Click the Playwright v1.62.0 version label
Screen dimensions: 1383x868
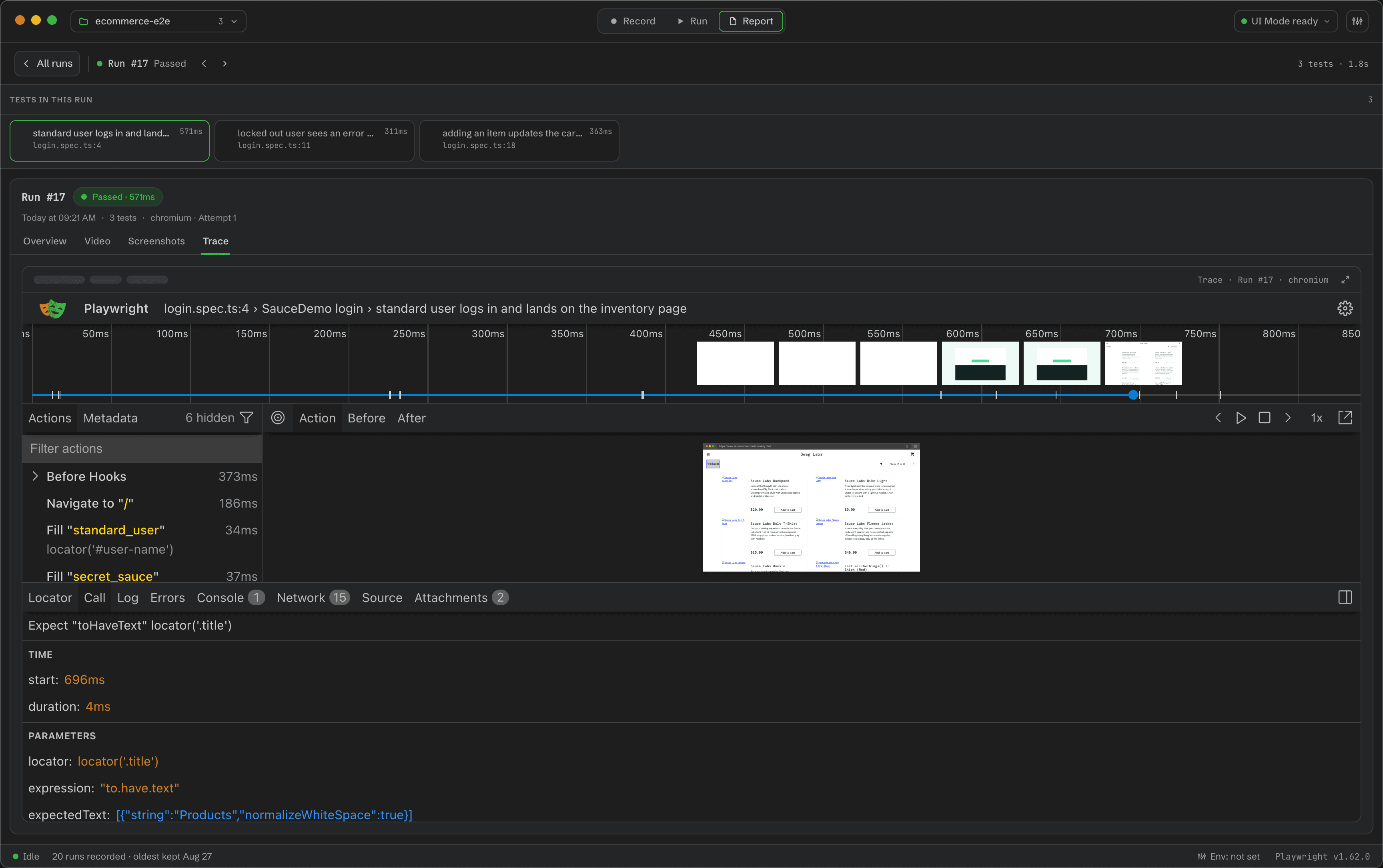click(1322, 856)
